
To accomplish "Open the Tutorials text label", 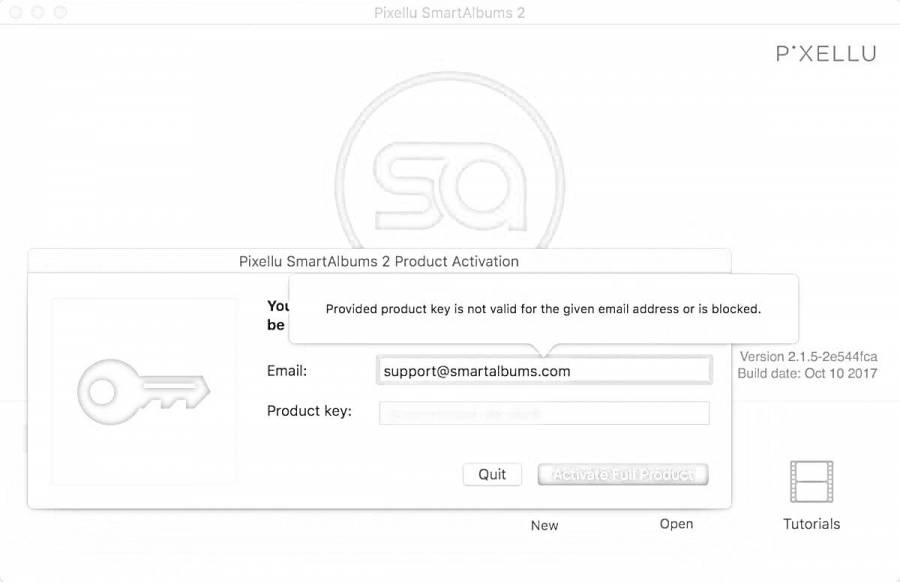I will [811, 524].
